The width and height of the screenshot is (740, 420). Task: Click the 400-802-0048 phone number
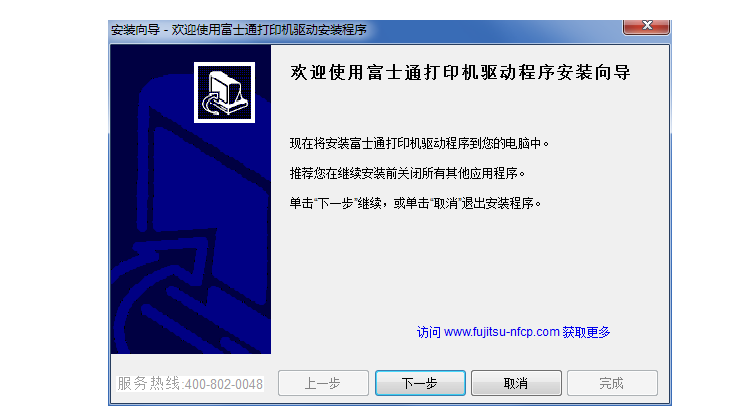click(223, 384)
